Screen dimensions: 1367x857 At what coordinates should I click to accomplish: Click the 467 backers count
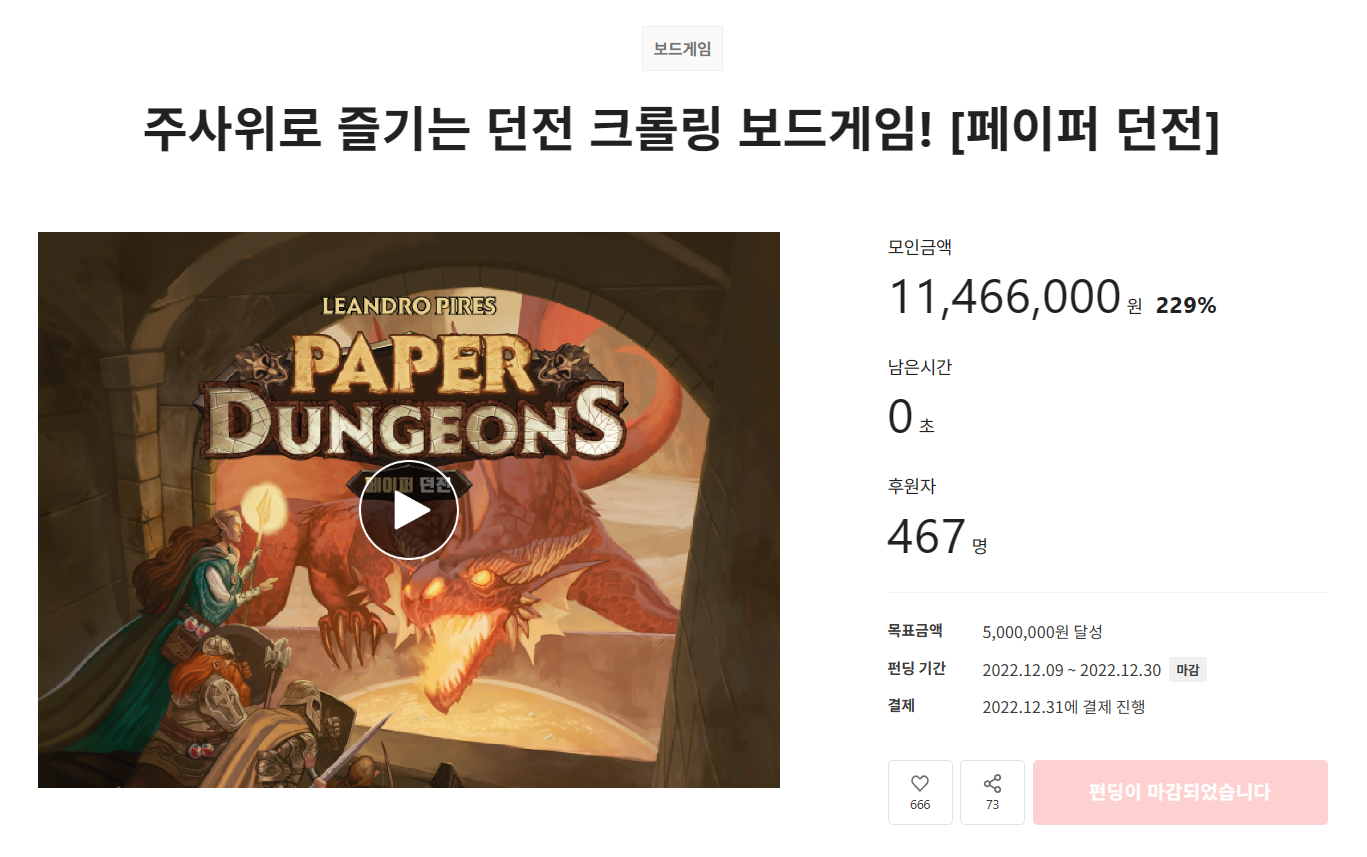click(x=927, y=537)
